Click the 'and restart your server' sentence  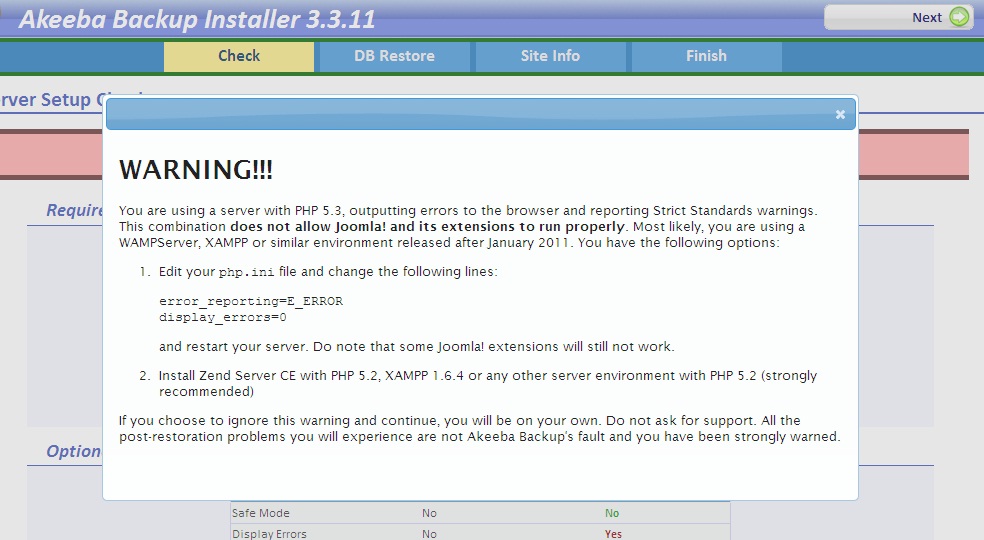click(x=417, y=347)
